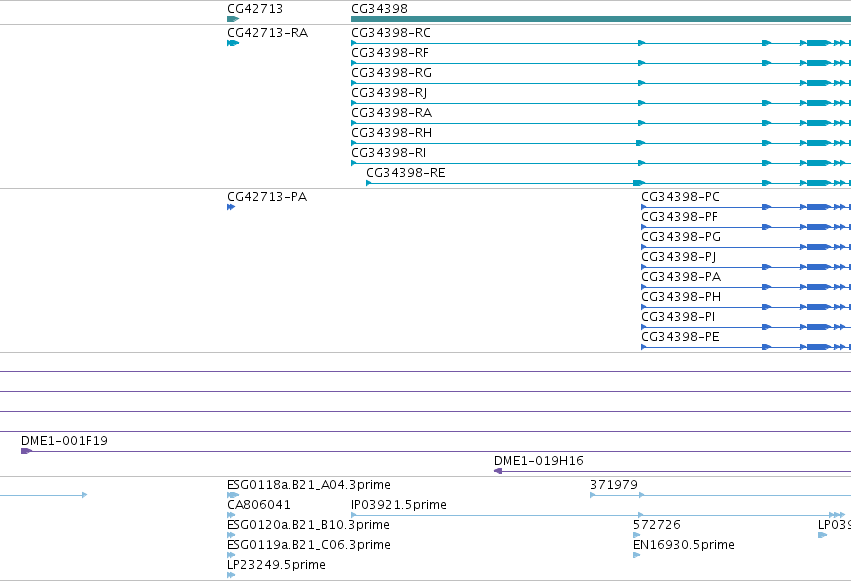Select protein CG34398-PE
The width and height of the screenshot is (851, 581).
tap(680, 337)
